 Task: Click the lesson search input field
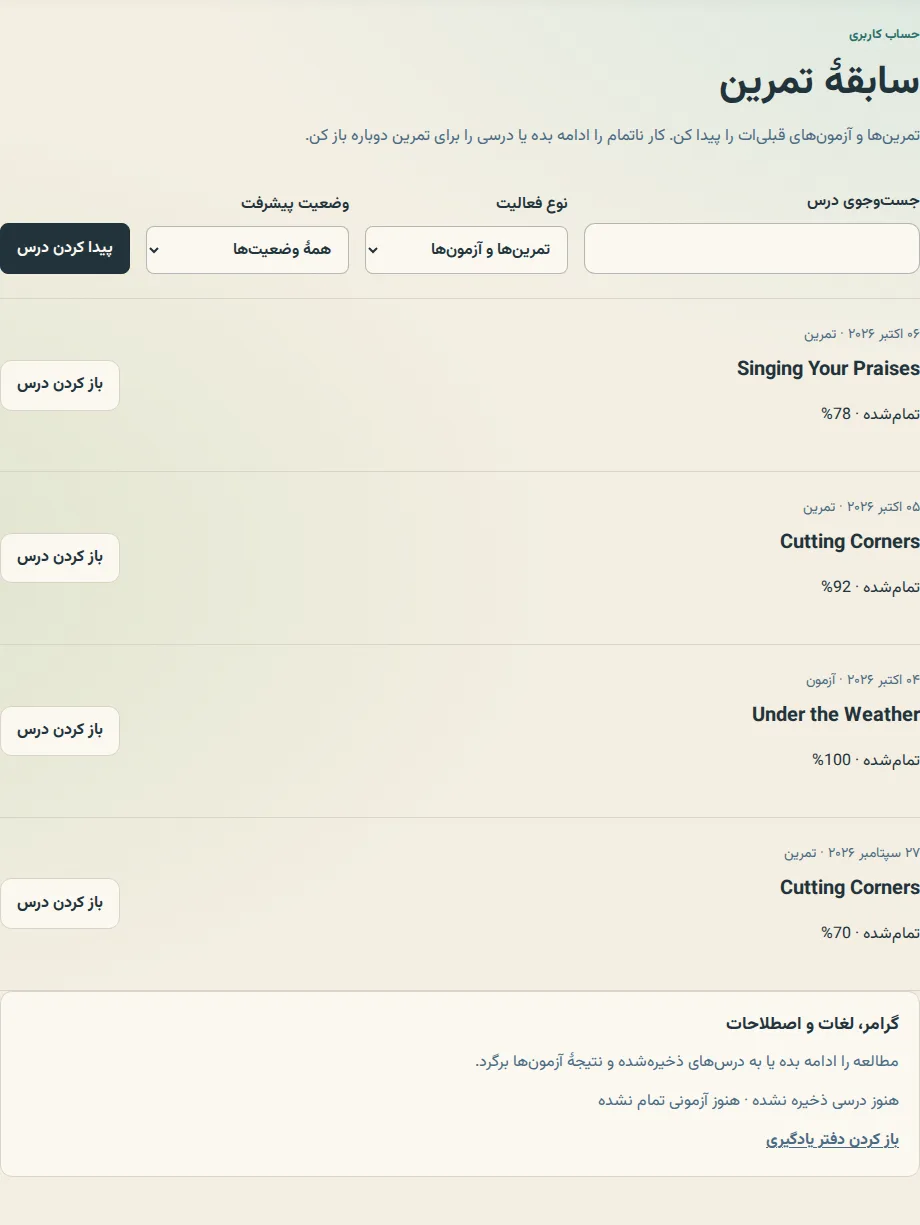point(751,249)
